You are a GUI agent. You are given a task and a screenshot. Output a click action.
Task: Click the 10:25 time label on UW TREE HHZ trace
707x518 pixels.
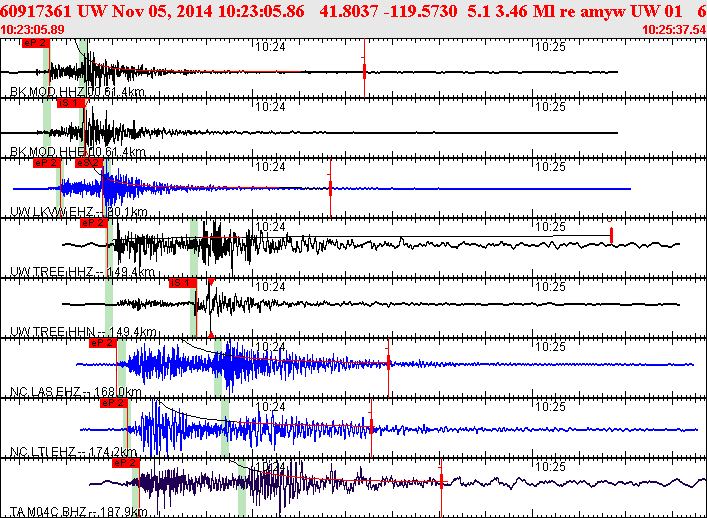click(551, 227)
